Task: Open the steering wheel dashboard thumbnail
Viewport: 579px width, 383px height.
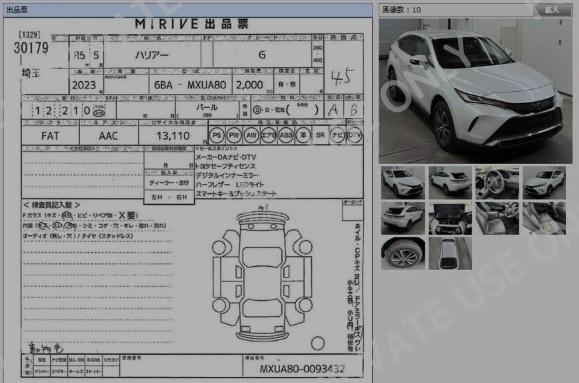Action: (497, 182)
